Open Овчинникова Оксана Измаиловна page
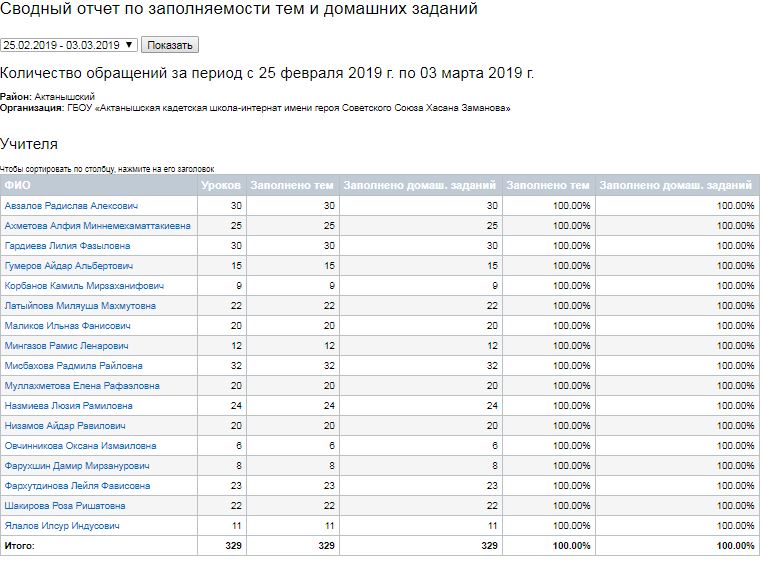Image resolution: width=762 pixels, height=562 pixels. 80,446
